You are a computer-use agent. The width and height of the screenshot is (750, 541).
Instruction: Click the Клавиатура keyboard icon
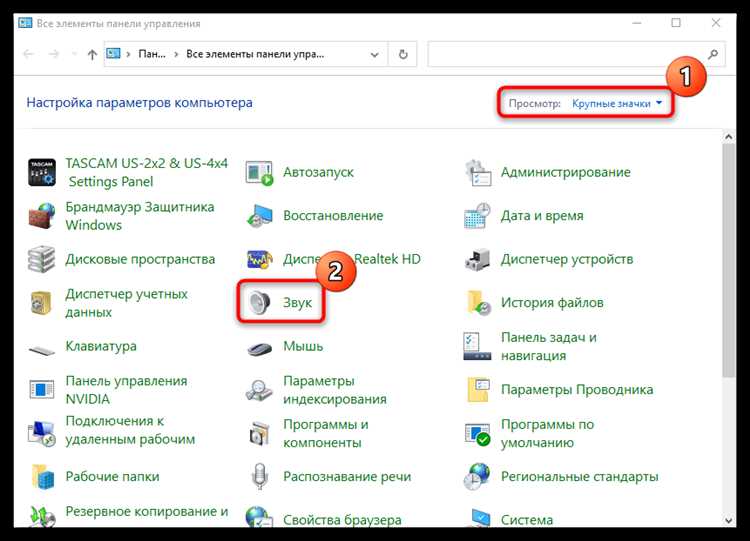tap(42, 347)
